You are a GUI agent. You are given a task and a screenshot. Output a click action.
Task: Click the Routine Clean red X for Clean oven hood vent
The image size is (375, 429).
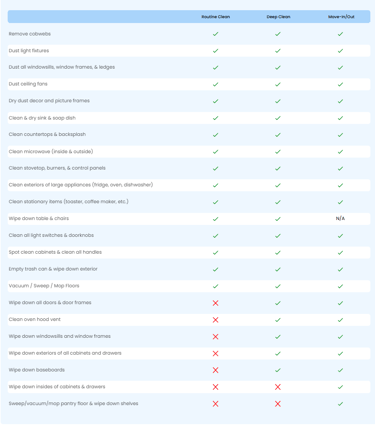click(x=216, y=320)
